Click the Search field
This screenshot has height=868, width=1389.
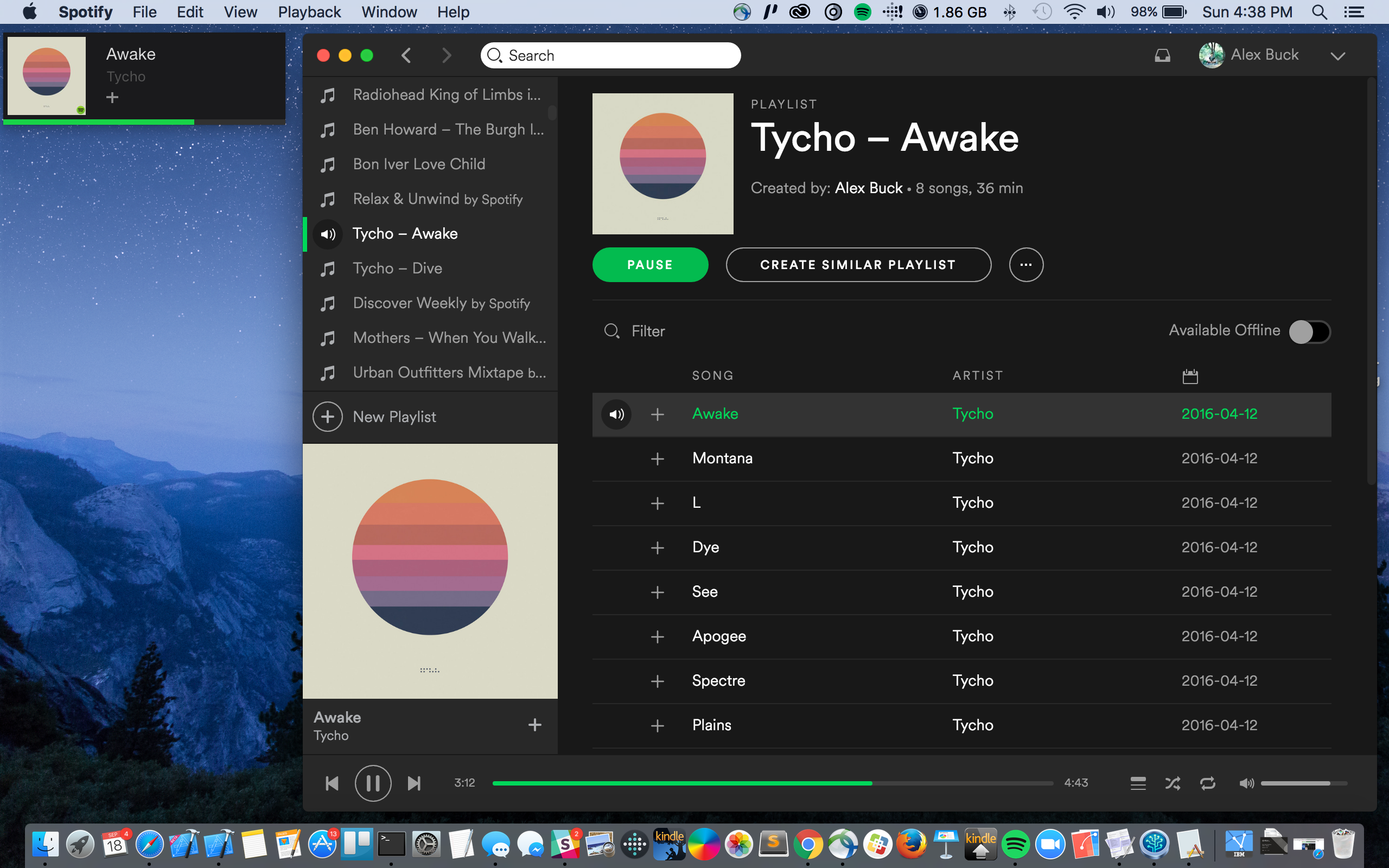click(x=611, y=55)
